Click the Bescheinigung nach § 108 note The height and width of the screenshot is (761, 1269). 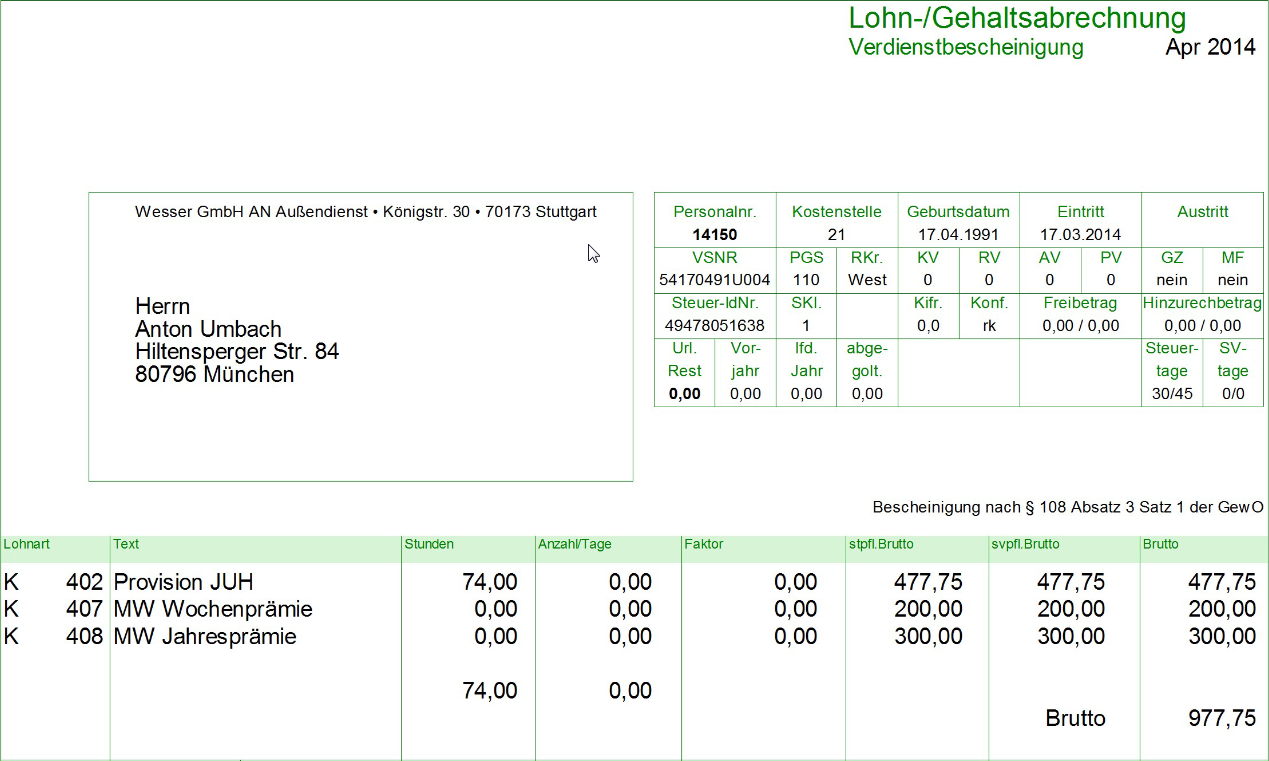point(1068,507)
